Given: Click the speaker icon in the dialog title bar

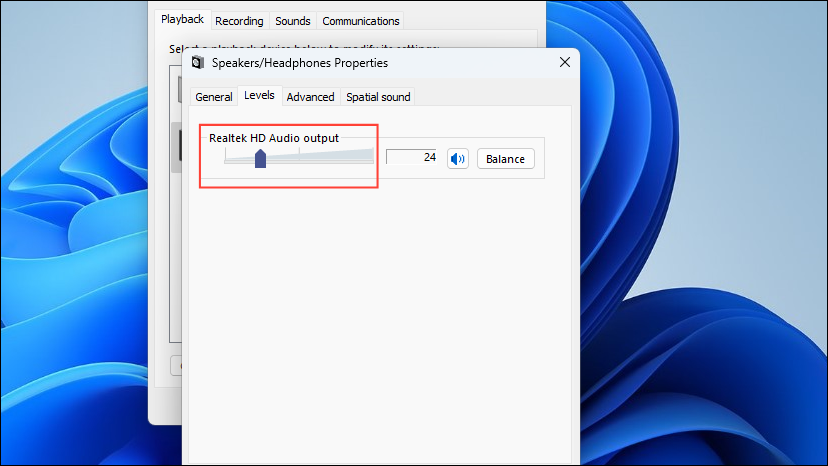Looking at the screenshot, I should (198, 62).
